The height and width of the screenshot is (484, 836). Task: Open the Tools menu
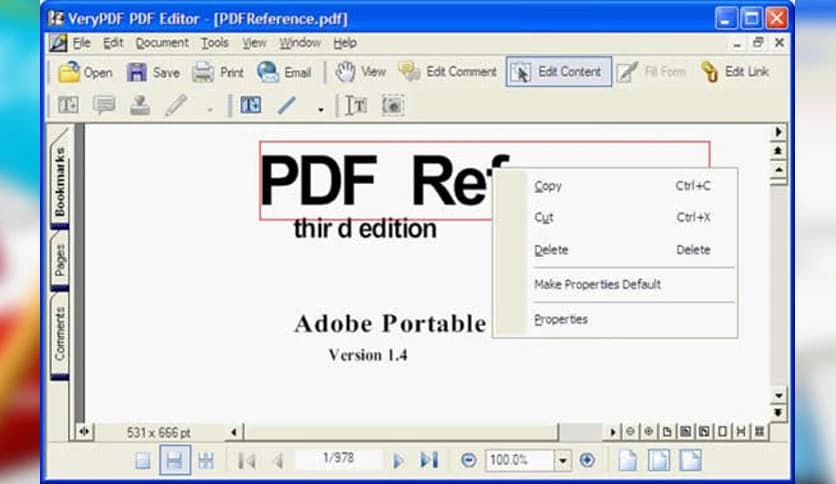point(215,43)
